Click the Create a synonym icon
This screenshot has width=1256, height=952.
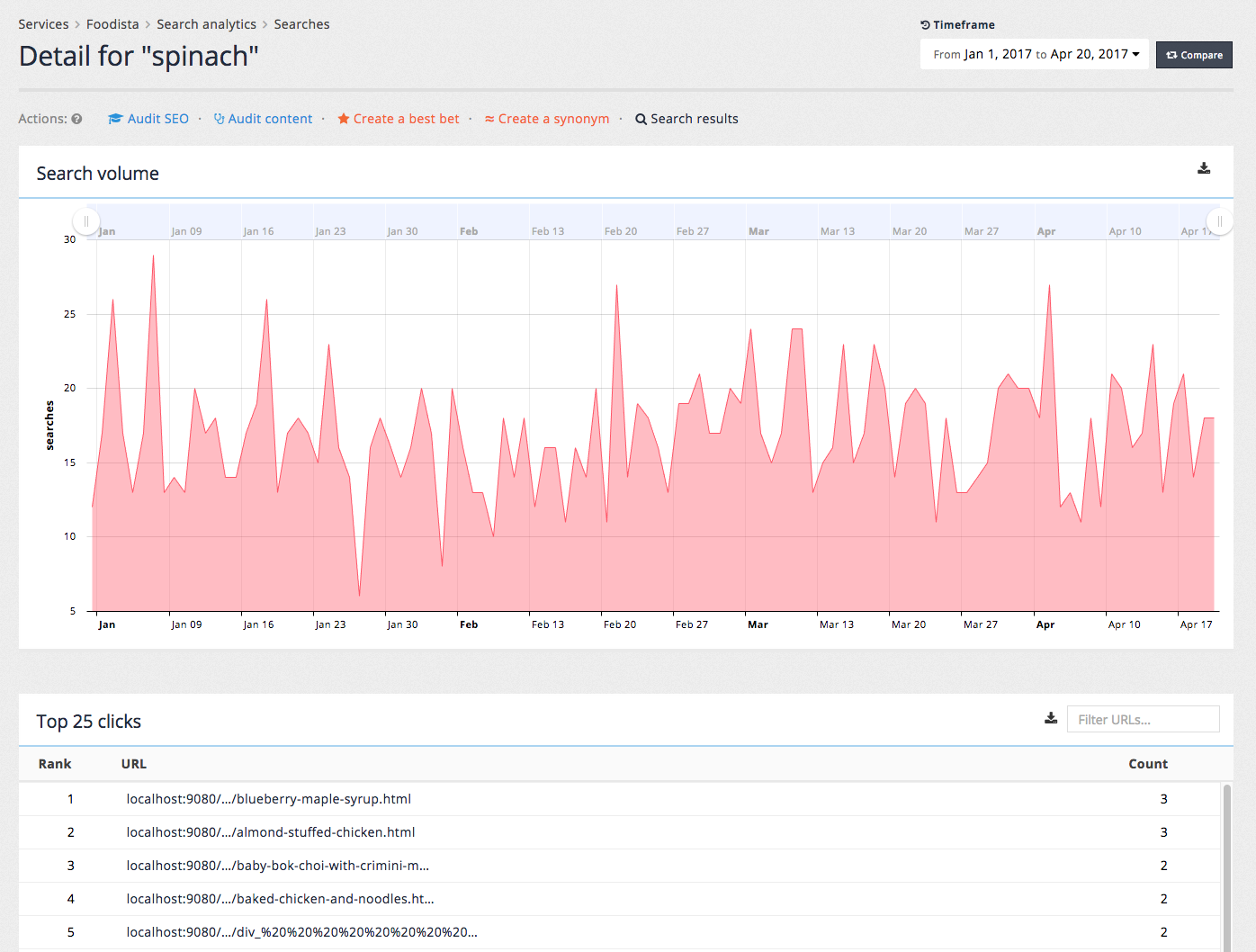pyautogui.click(x=489, y=118)
